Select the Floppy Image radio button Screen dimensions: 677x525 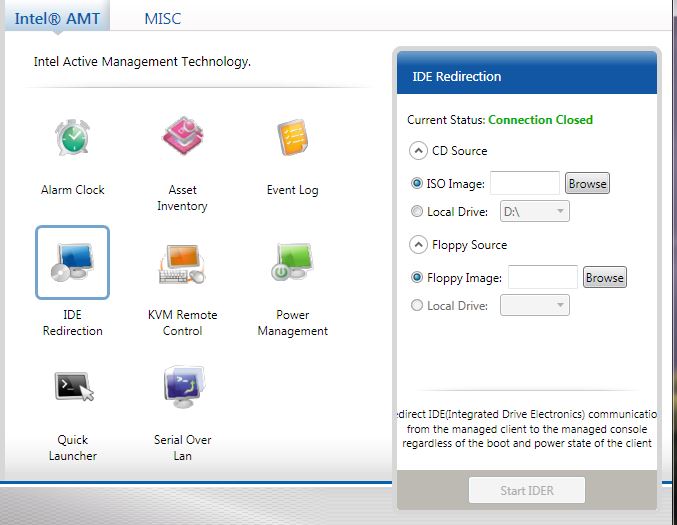click(x=417, y=277)
